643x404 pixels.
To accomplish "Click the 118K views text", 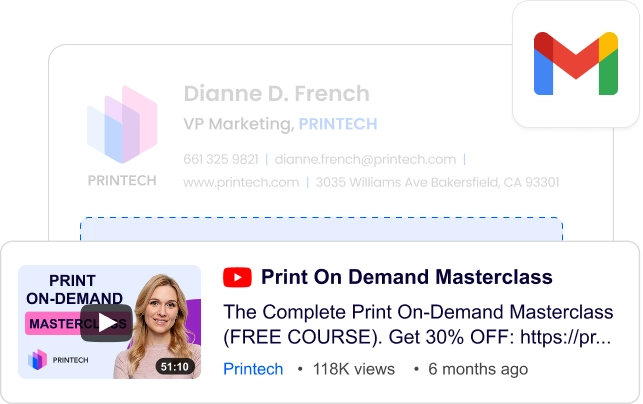I will (x=353, y=369).
